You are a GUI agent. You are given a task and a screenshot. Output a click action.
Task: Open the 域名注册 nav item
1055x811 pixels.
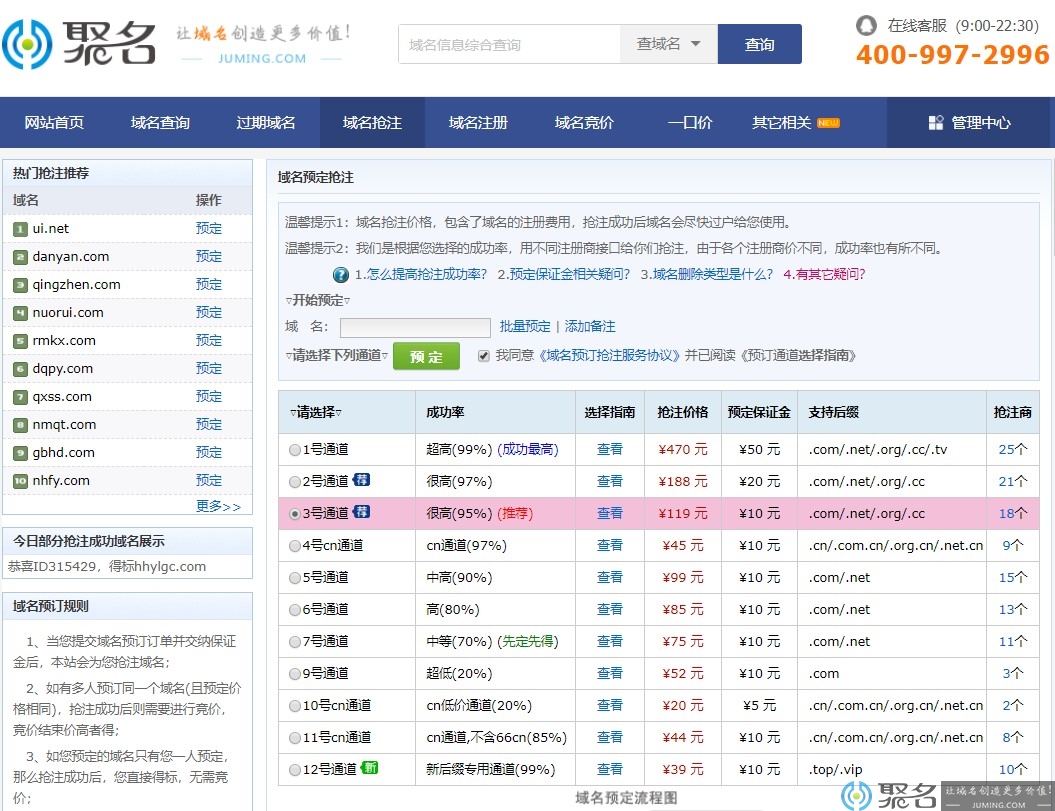(478, 122)
